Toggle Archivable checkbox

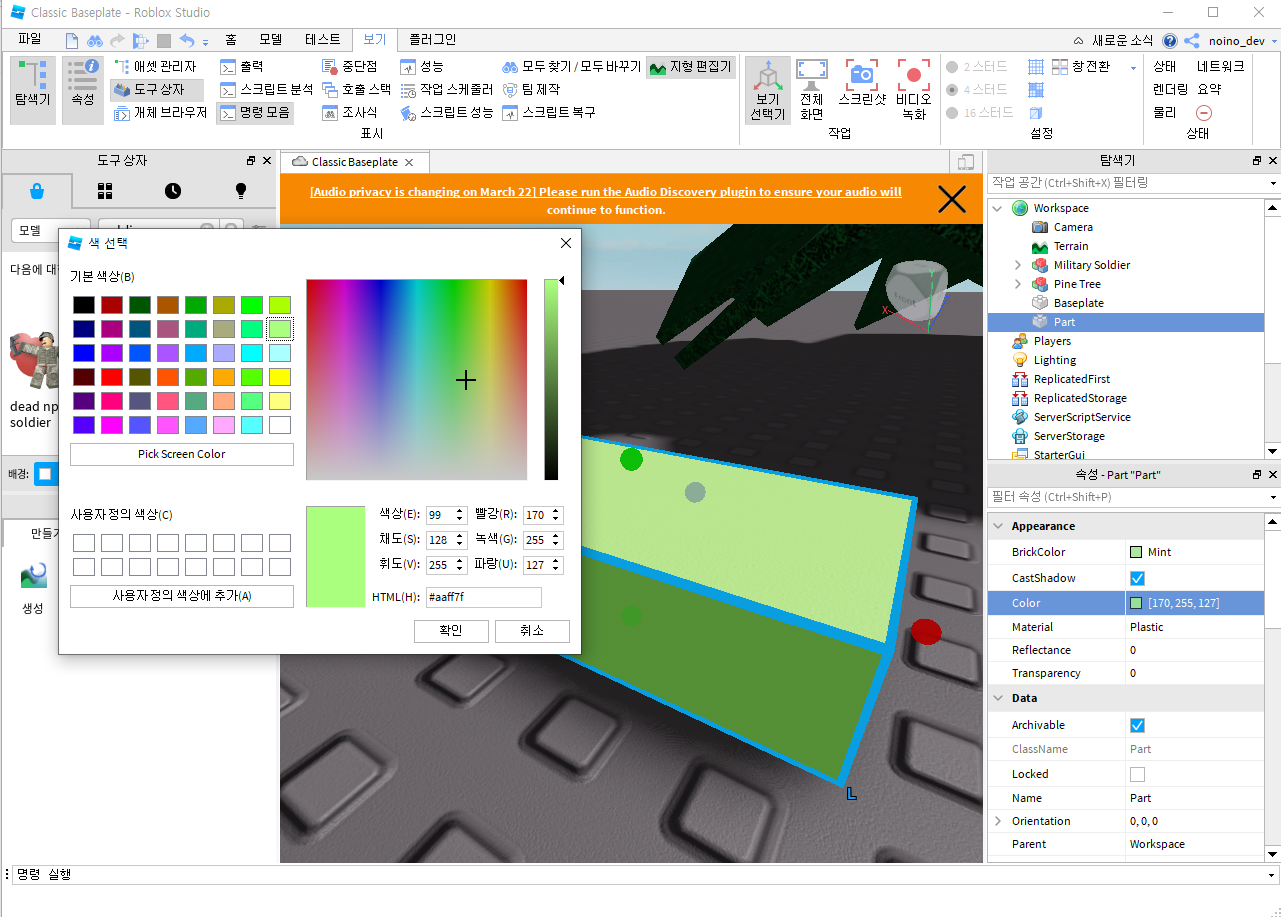coord(1137,725)
